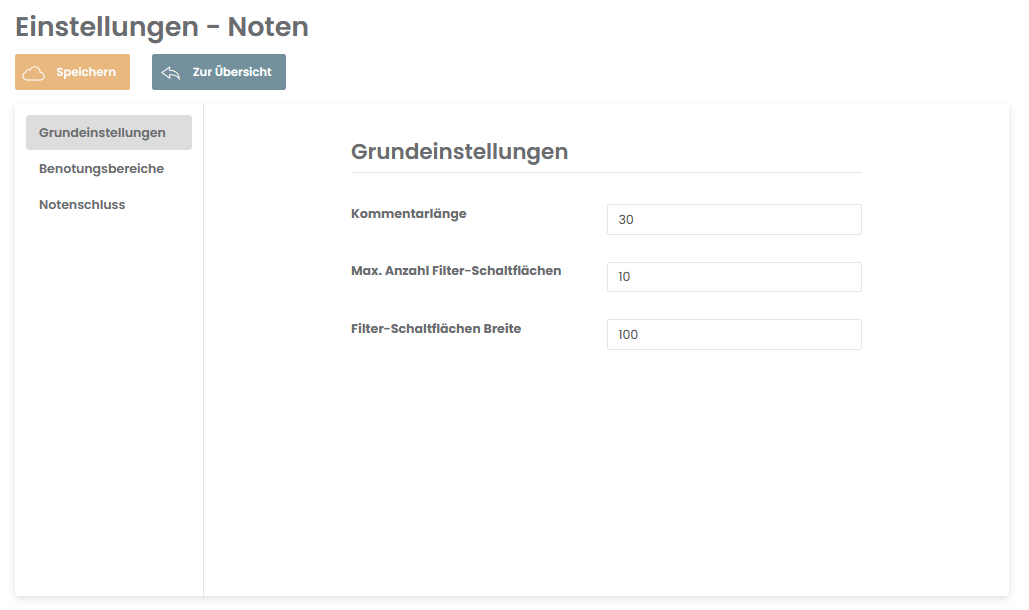
Task: Click the Max. Anzahl Filter-Schaltflächen label
Action: click(455, 271)
